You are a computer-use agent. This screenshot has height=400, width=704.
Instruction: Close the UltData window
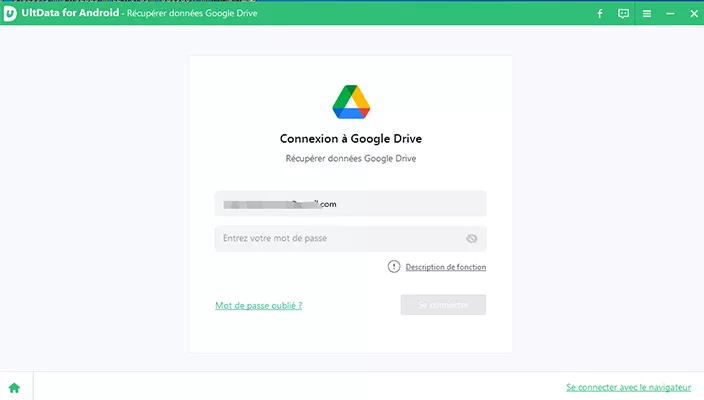coord(694,13)
